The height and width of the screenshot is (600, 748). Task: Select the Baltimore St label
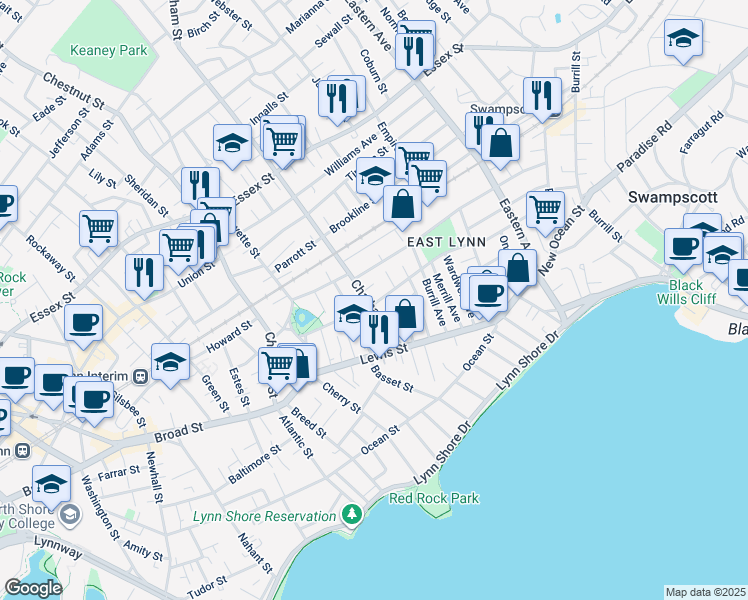click(255, 464)
